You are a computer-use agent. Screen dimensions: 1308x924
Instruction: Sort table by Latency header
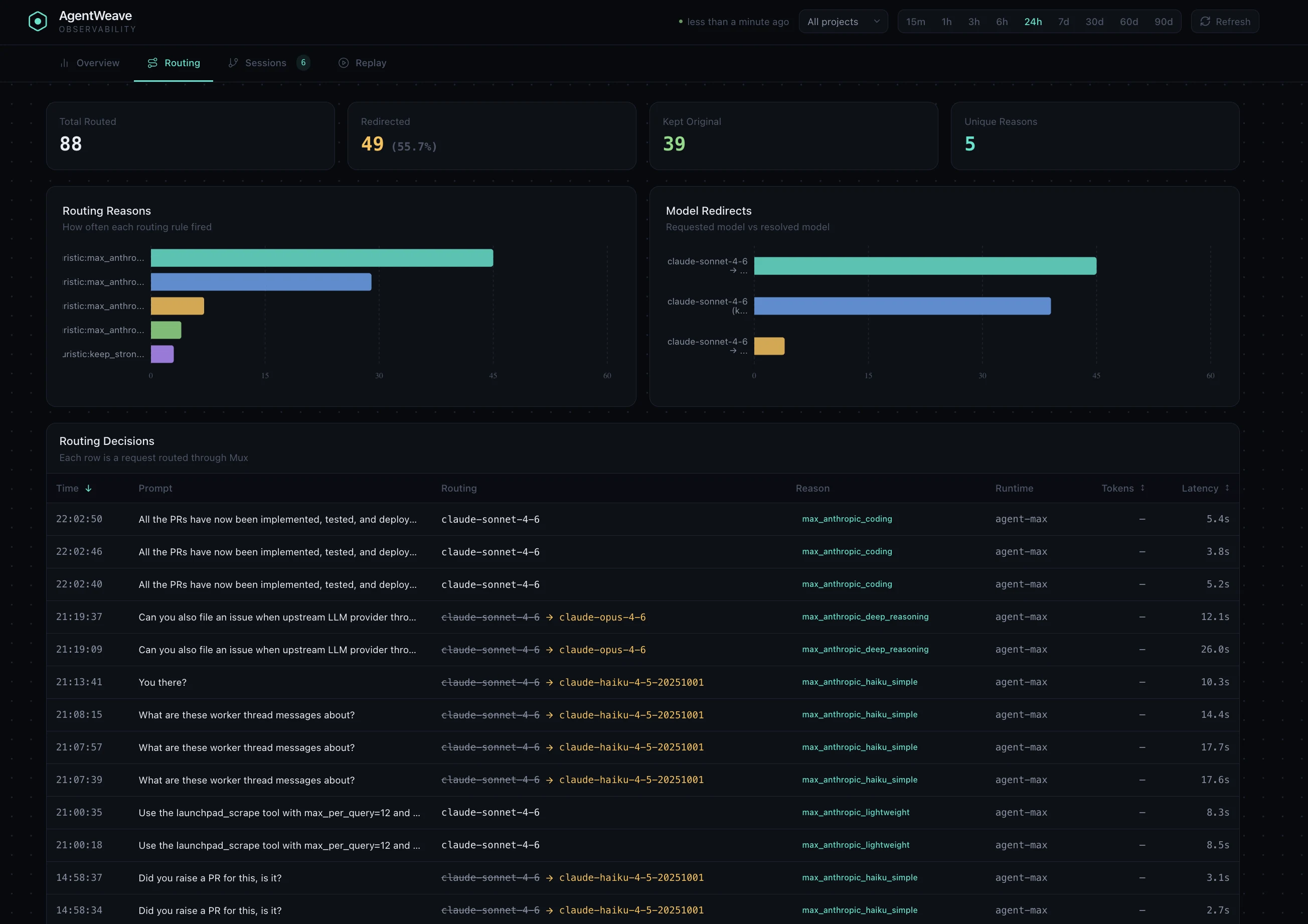click(x=1206, y=488)
